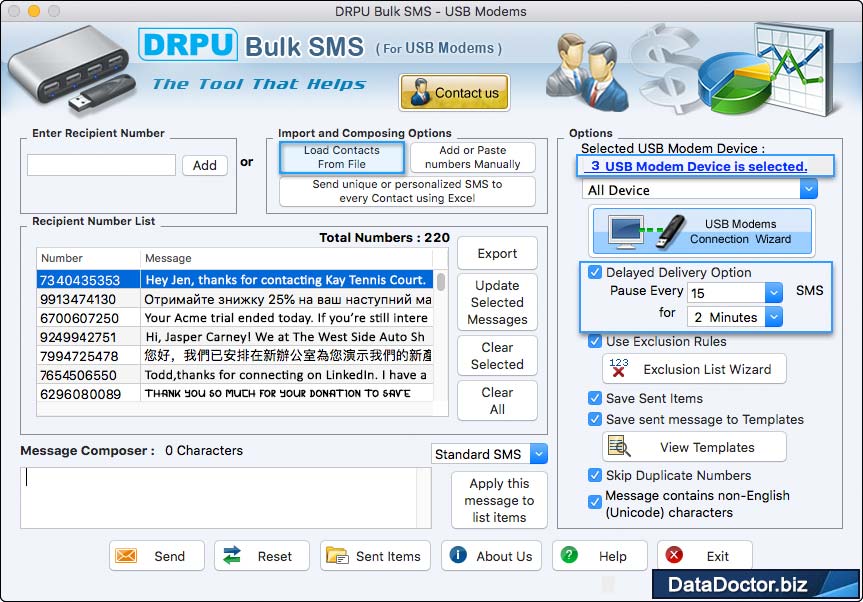
Task: Toggle Use Exclusion Rules checkbox
Action: pos(594,341)
